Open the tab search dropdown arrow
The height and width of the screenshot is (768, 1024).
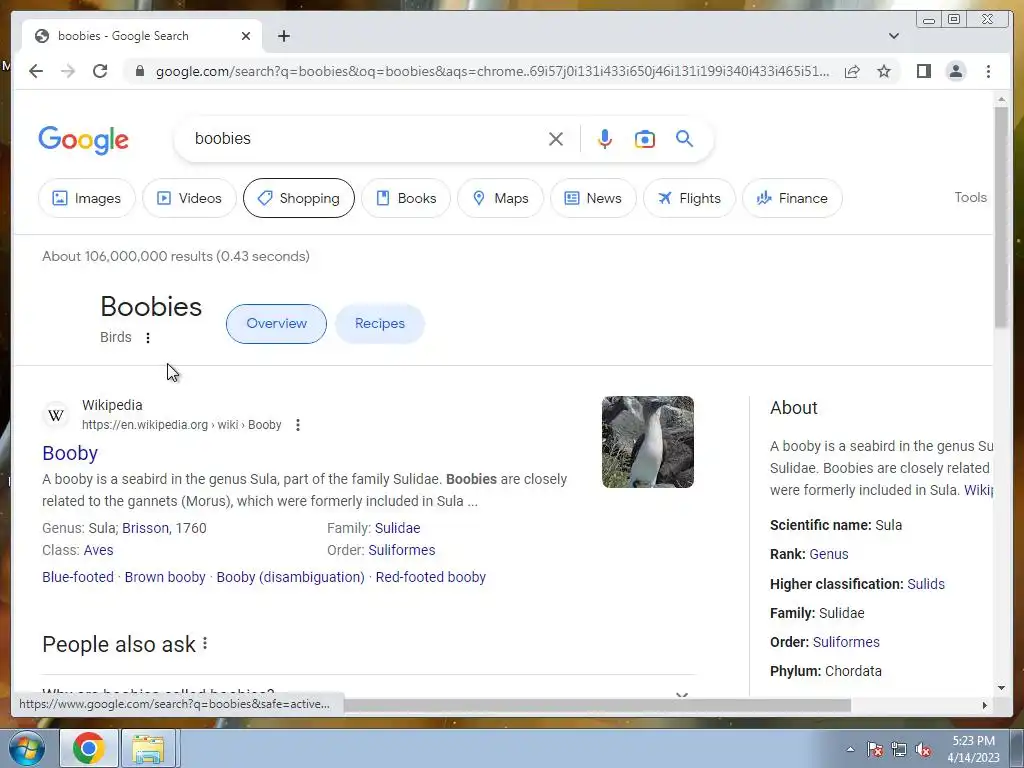894,36
